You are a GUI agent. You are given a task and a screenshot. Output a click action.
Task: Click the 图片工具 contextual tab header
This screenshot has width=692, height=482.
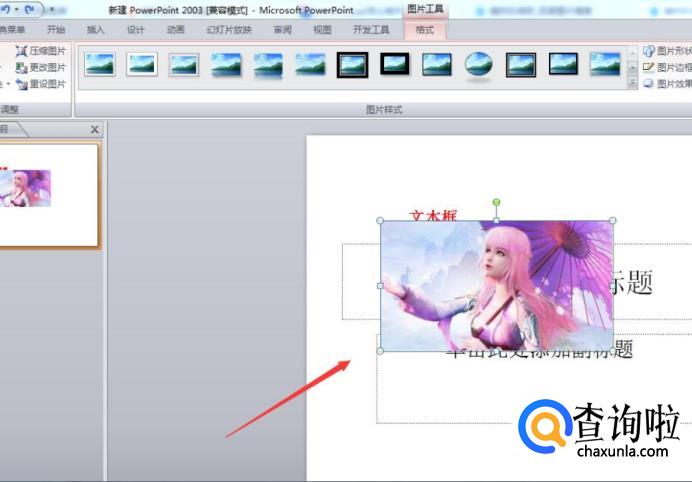coord(425,9)
